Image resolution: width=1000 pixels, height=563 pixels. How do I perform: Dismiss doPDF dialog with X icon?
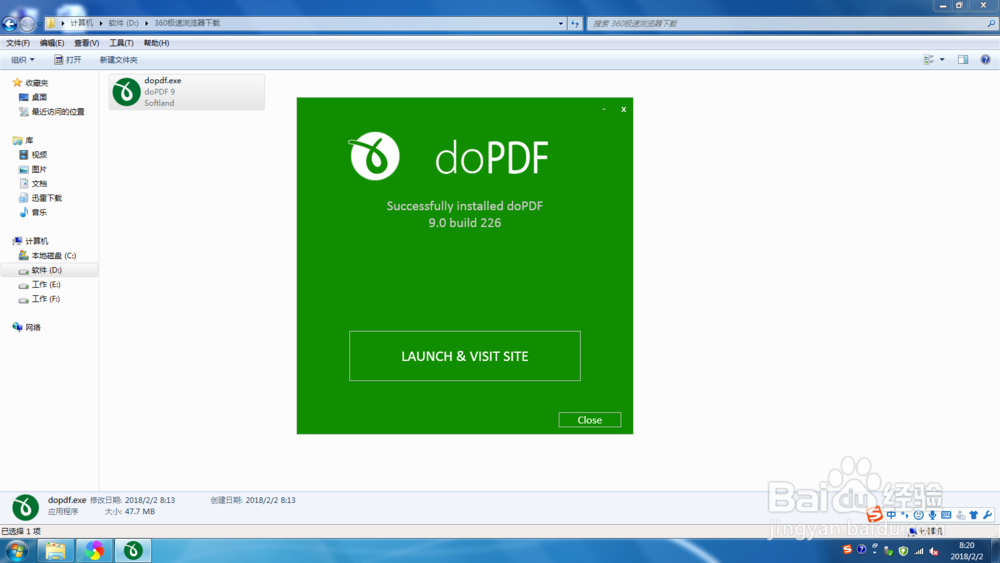pos(623,110)
